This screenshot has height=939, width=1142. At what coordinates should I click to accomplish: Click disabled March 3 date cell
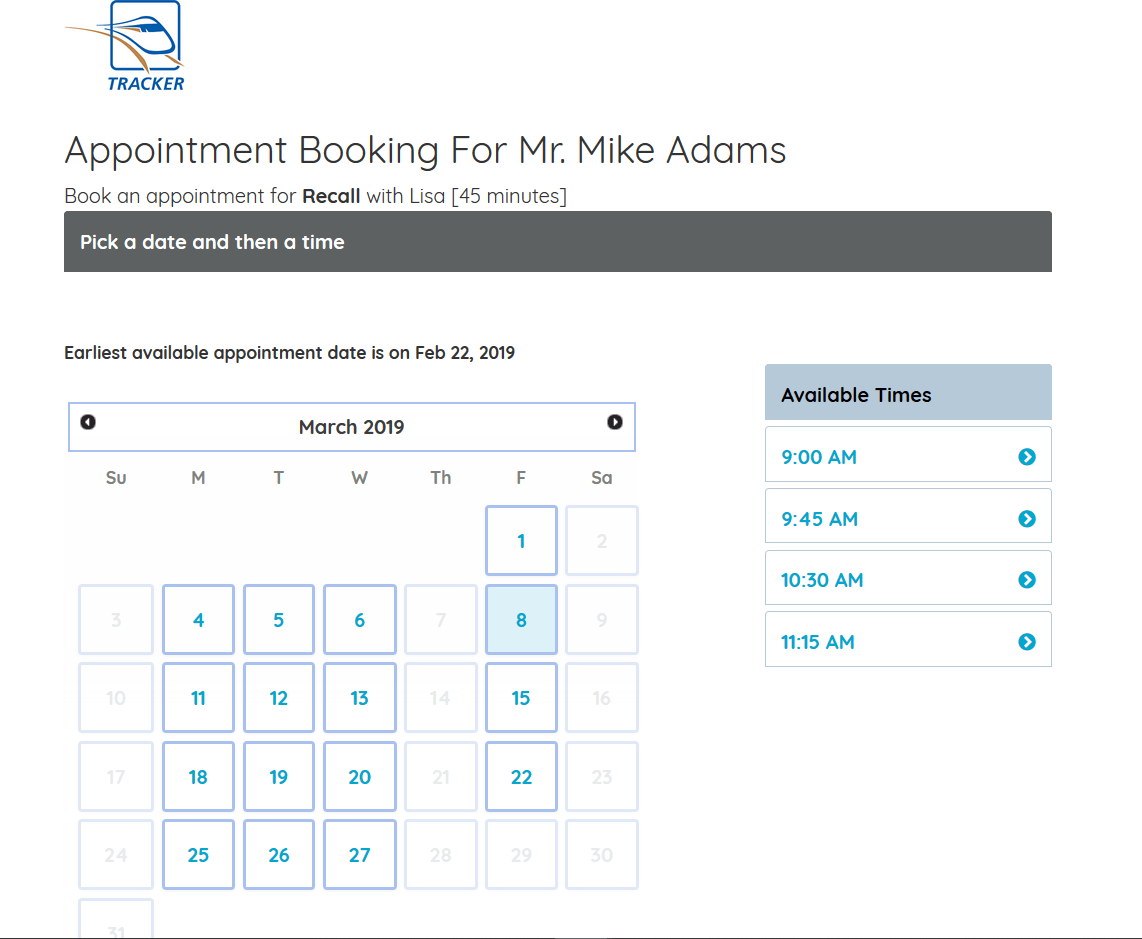116,619
